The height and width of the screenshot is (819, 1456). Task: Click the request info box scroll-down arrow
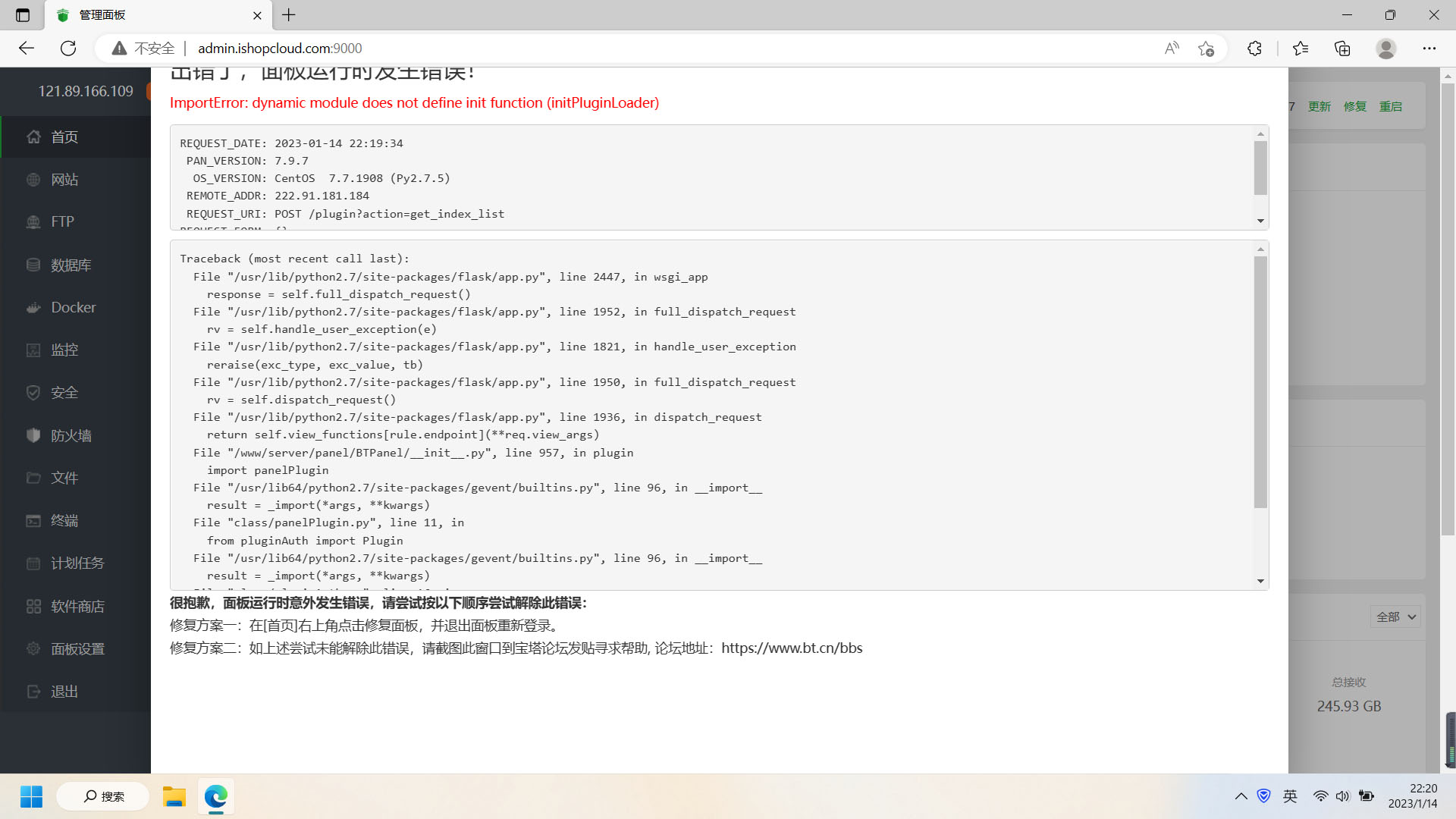[x=1260, y=221]
